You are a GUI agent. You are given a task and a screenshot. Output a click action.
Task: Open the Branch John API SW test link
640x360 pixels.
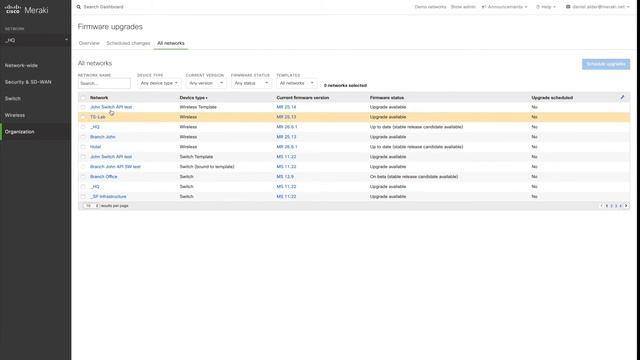click(x=115, y=167)
